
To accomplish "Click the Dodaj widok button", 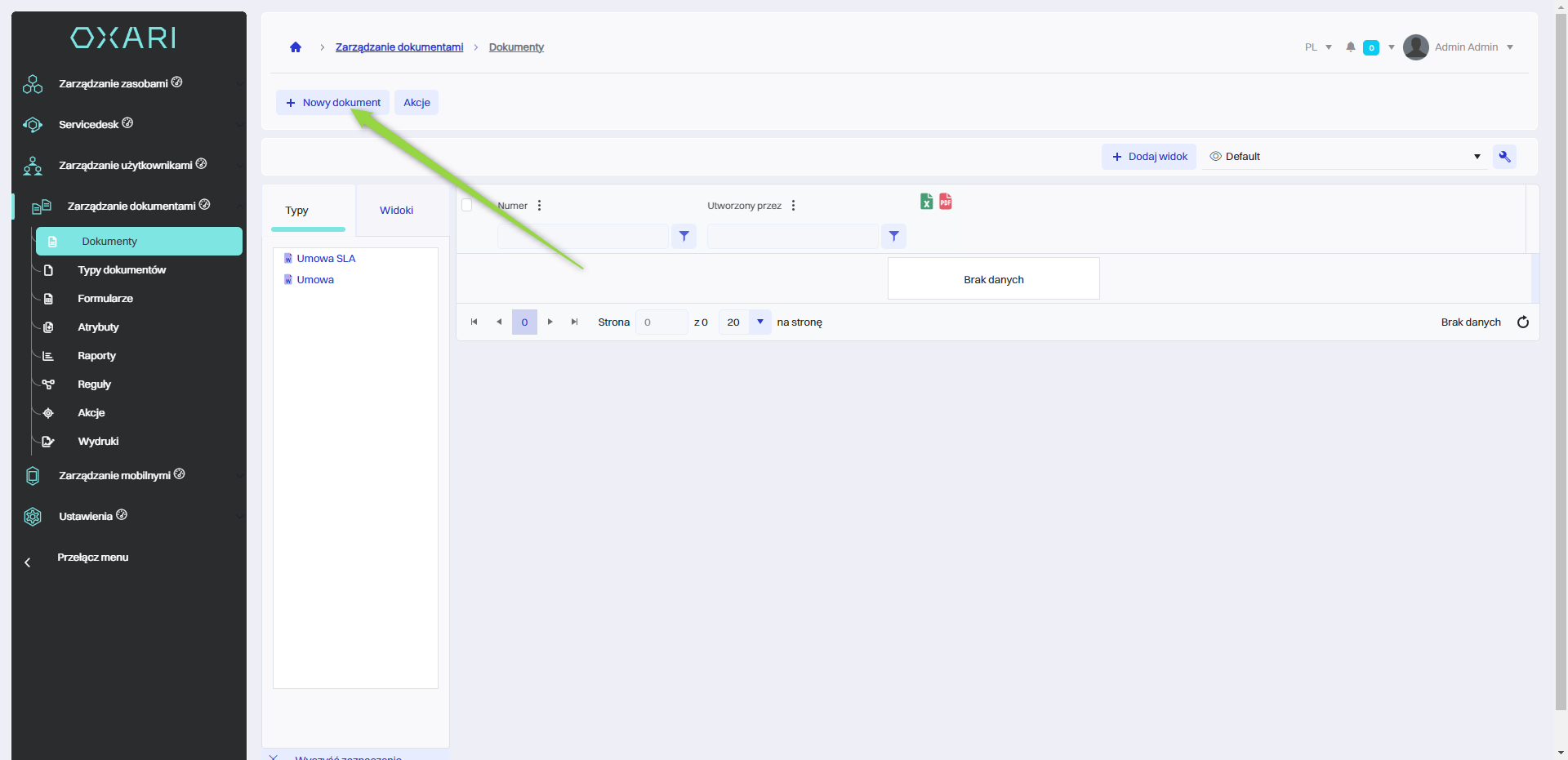I will click(1149, 157).
